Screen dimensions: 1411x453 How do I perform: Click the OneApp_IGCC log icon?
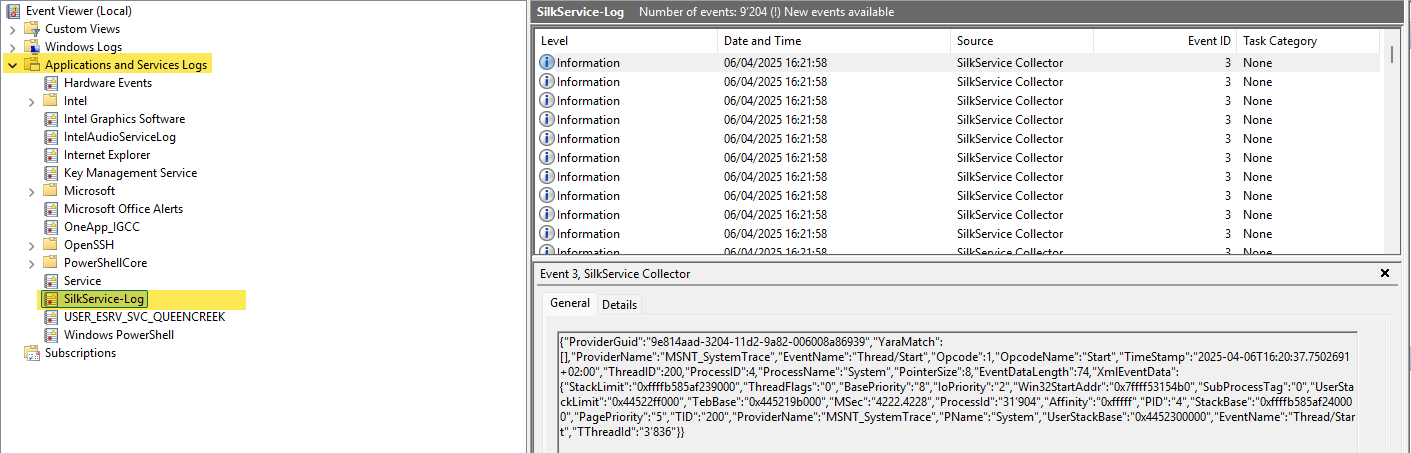pyautogui.click(x=52, y=227)
